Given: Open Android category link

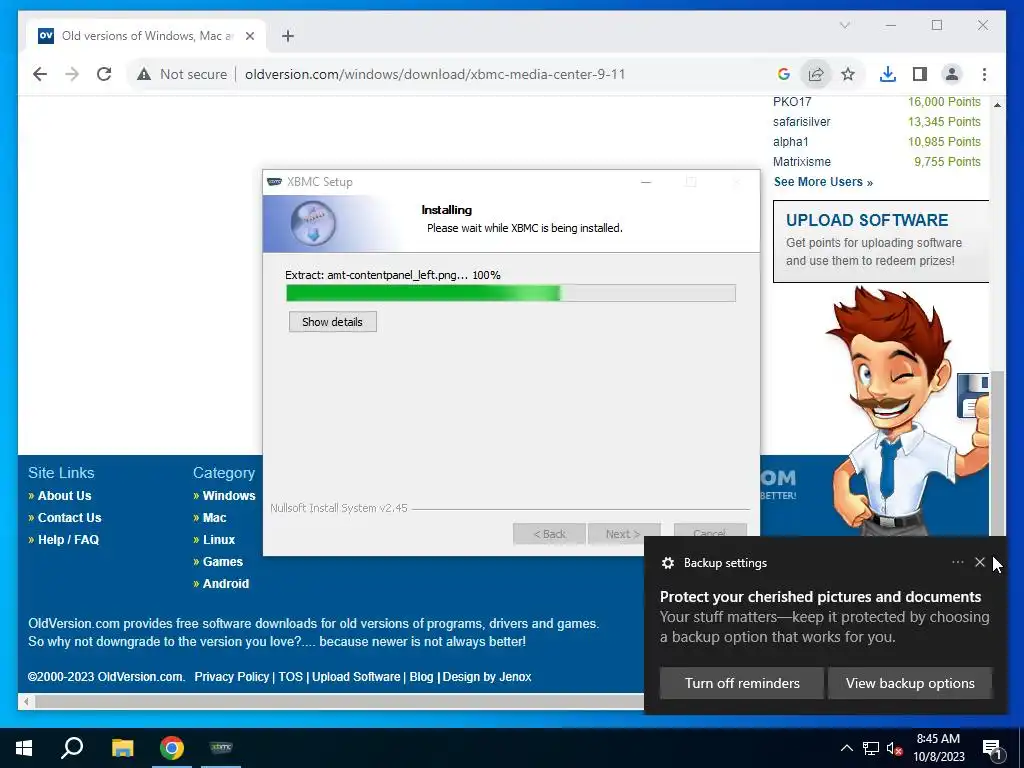Looking at the screenshot, I should (225, 584).
